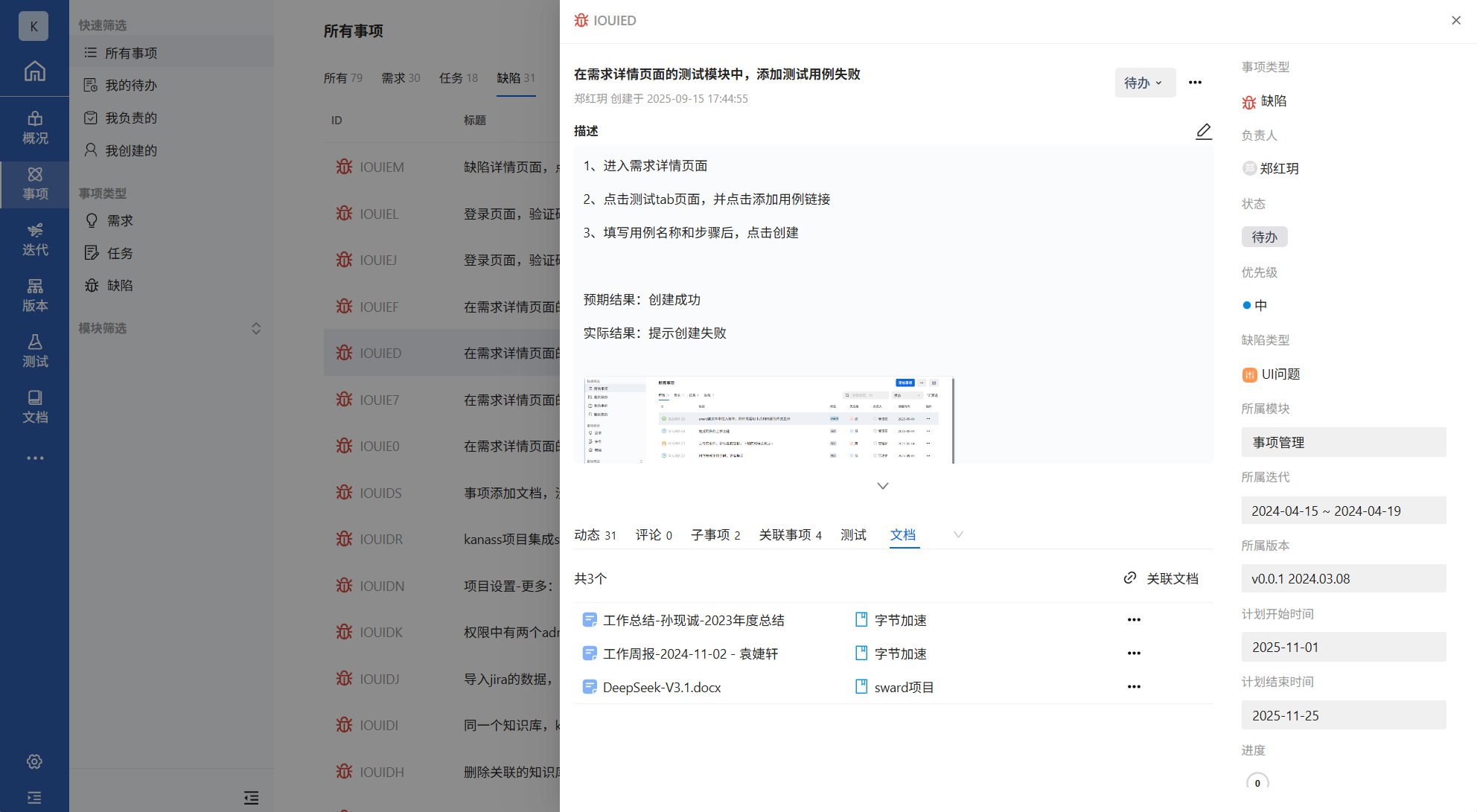The image size is (1477, 812).
Task: Open 文档 section in left sidebar
Action: (x=34, y=406)
